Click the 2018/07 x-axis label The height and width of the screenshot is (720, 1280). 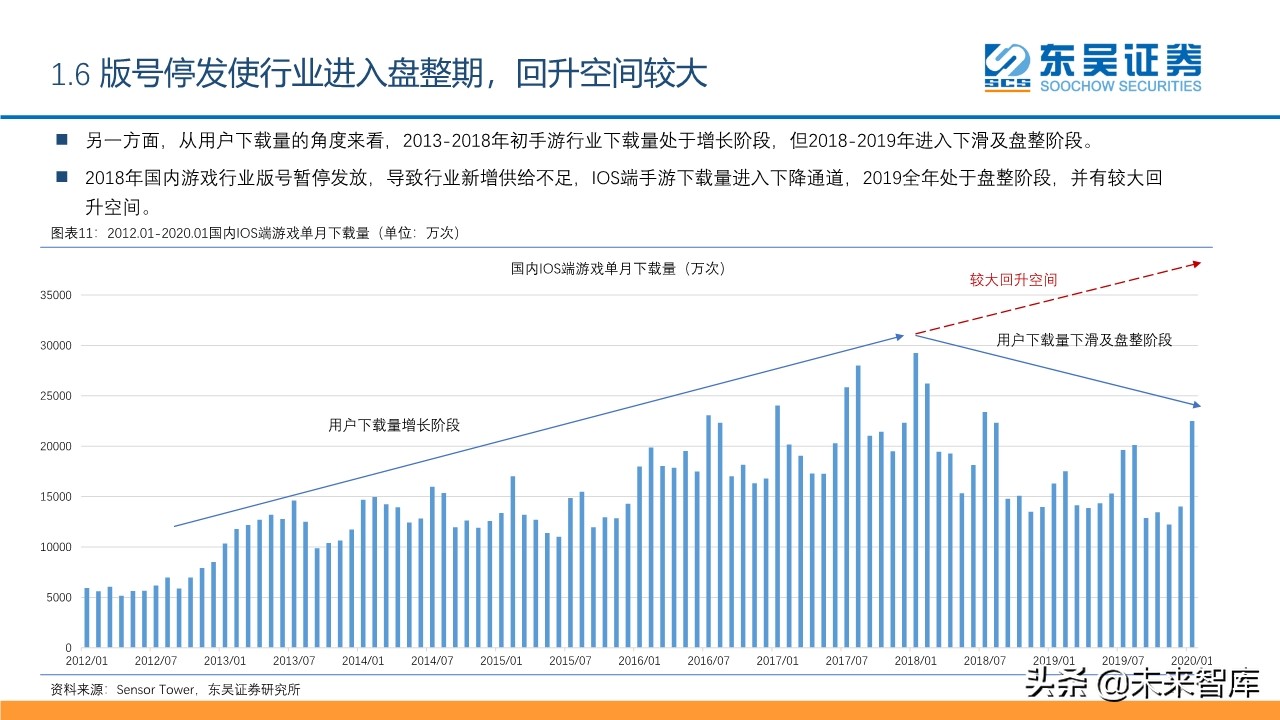[984, 661]
